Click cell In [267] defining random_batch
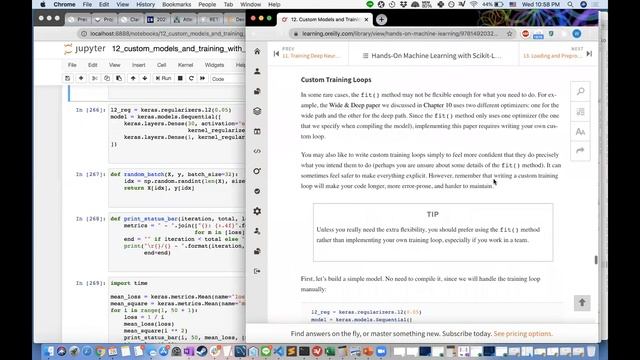 (x=177, y=188)
